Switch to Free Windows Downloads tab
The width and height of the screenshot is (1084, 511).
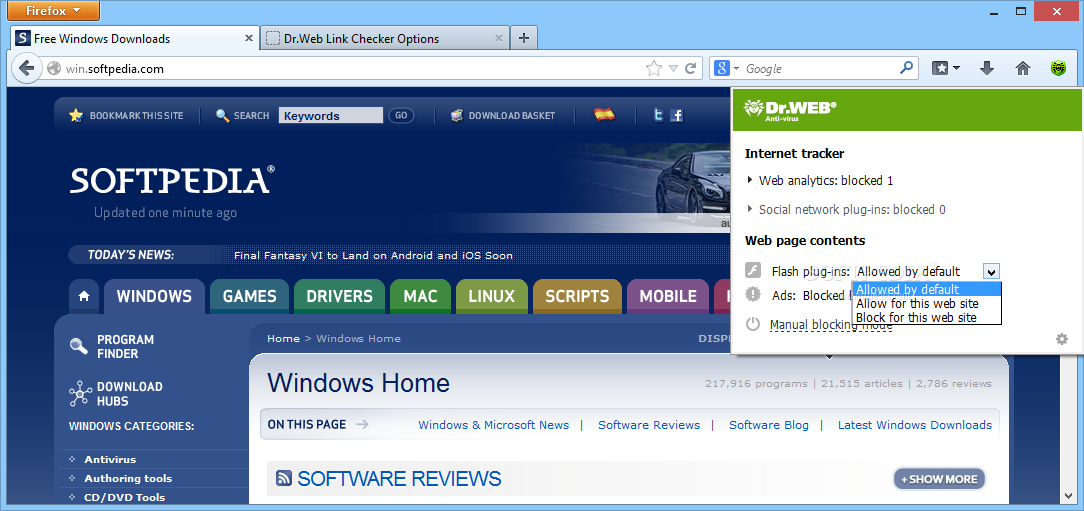tap(136, 38)
